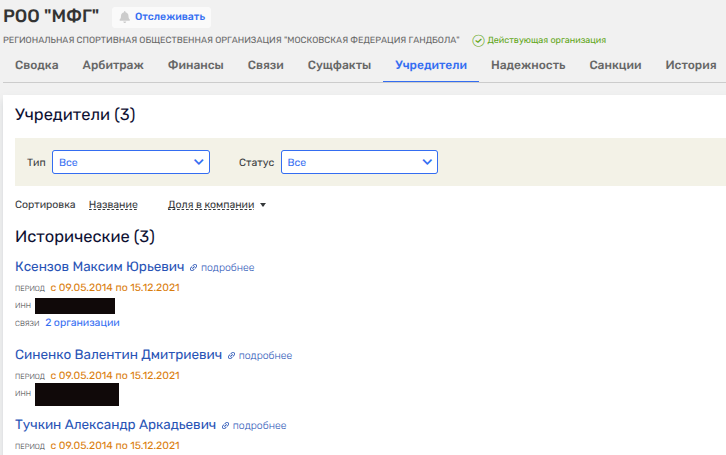Open the Связи tab

pos(265,66)
